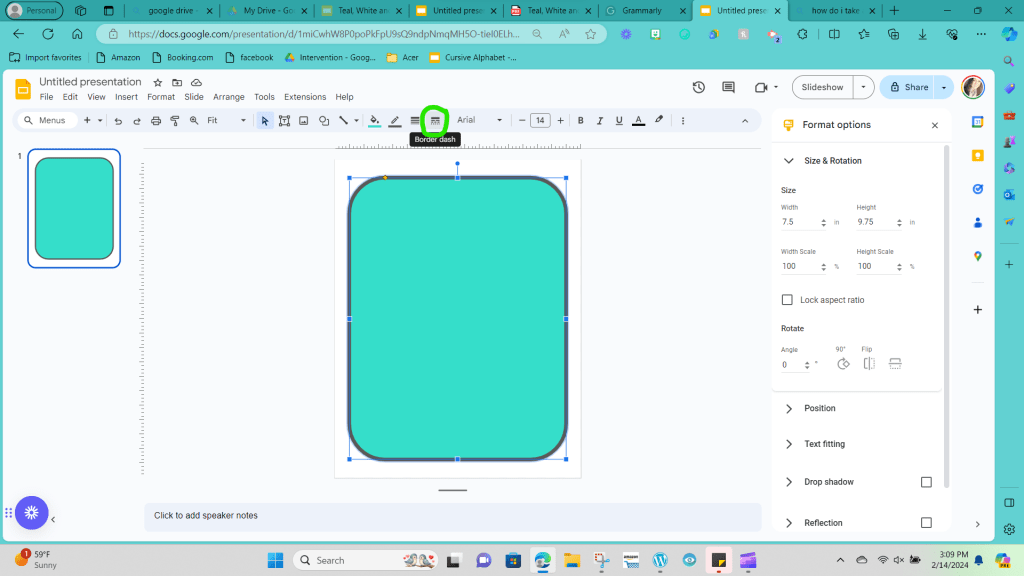Viewport: 1024px width, 576px height.
Task: Expand the Position section
Action: coord(819,408)
